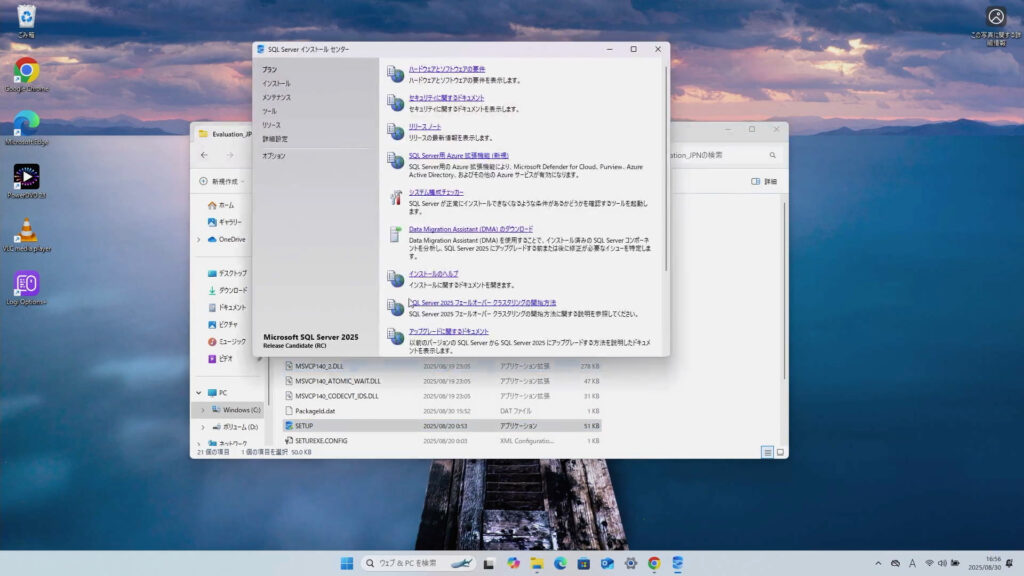This screenshot has width=1024, height=576.
Task: Click the icon beside アップグレードに関するドキュメント
Action: 395,336
